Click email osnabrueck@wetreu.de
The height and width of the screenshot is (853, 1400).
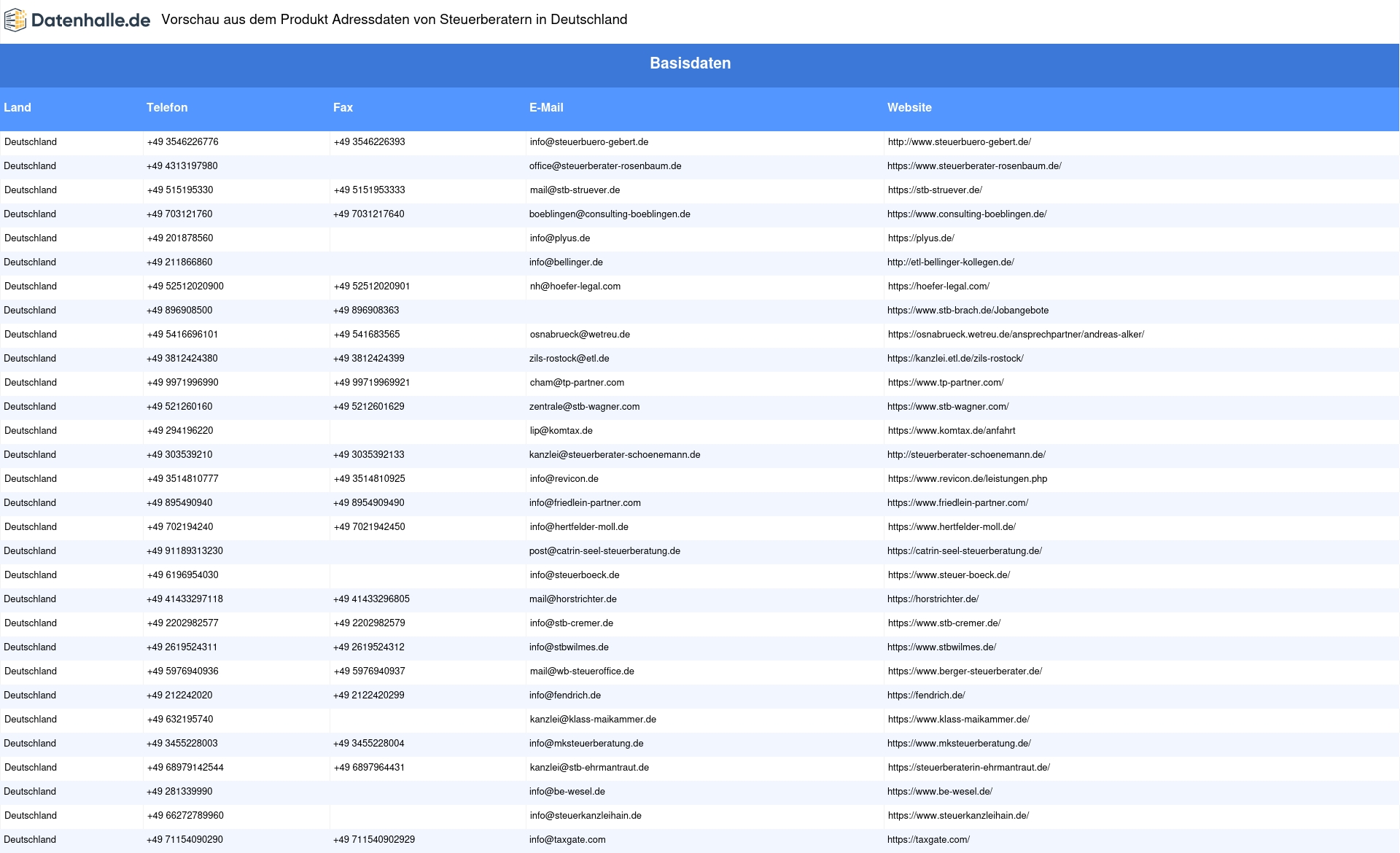pos(580,335)
